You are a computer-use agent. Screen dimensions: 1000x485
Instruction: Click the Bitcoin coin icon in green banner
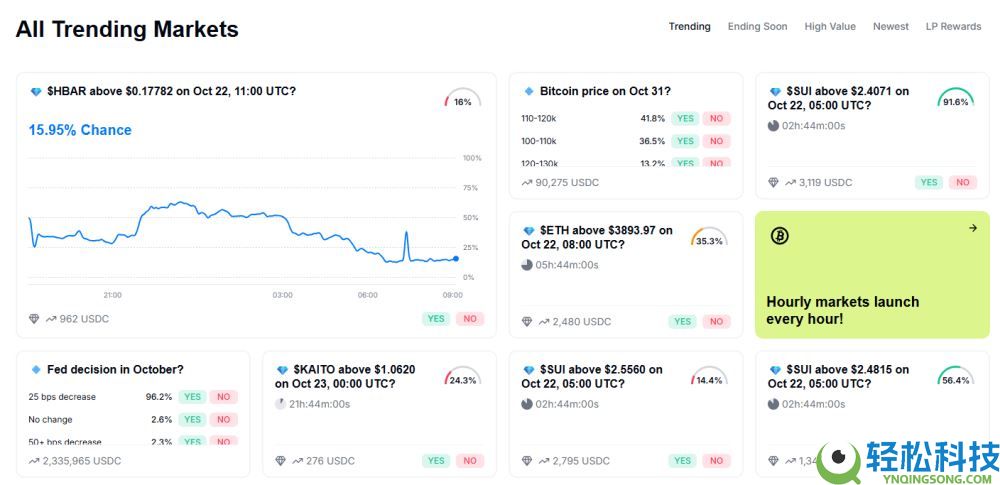[x=780, y=236]
